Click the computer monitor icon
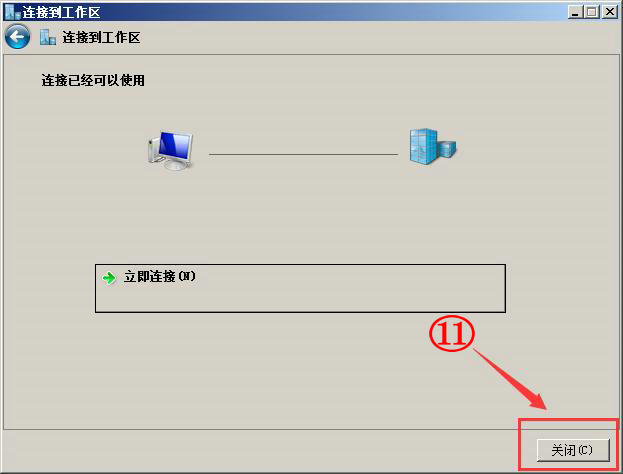 coord(171,150)
